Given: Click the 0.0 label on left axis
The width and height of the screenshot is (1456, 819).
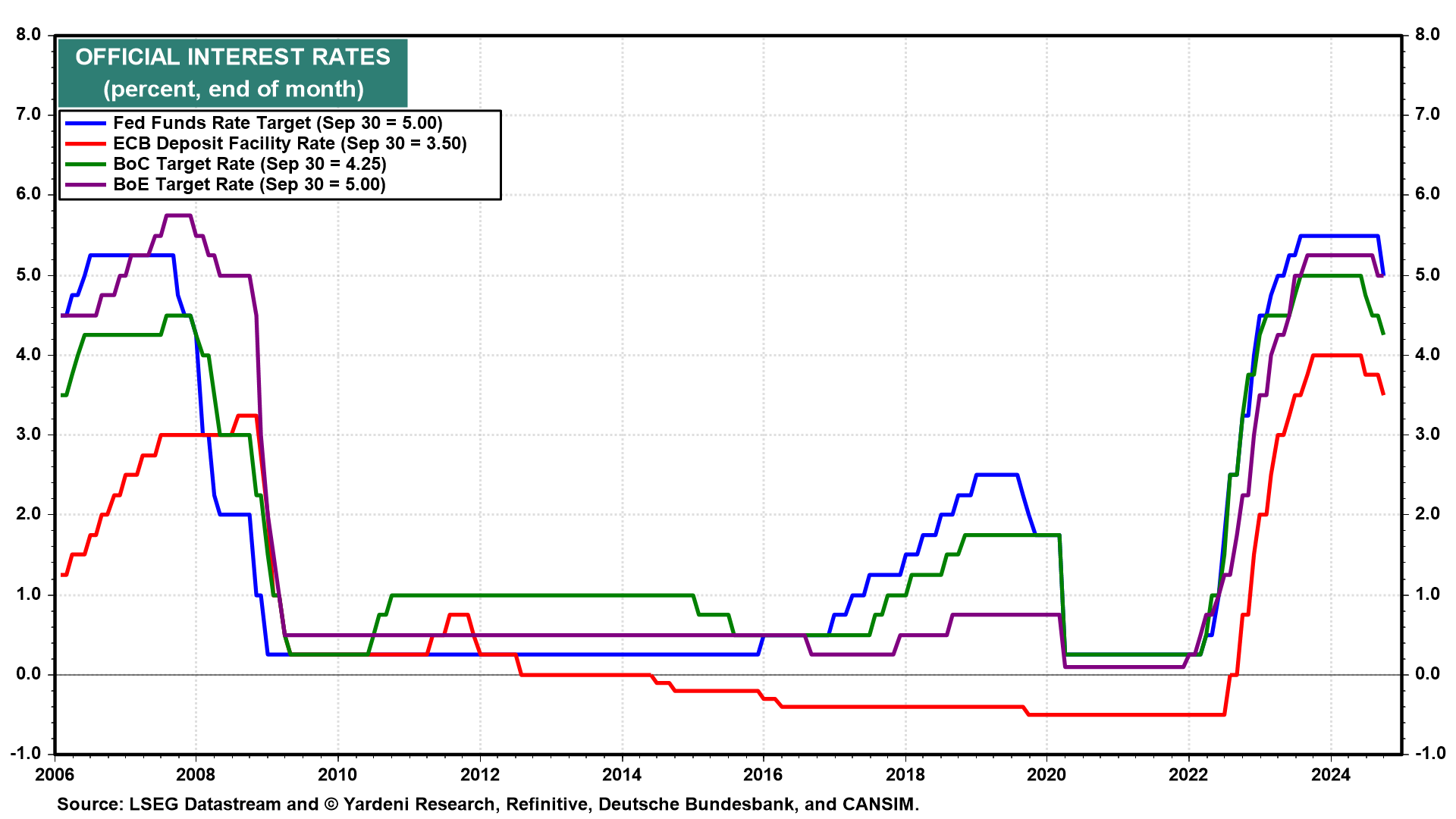Looking at the screenshot, I should click(x=28, y=674).
